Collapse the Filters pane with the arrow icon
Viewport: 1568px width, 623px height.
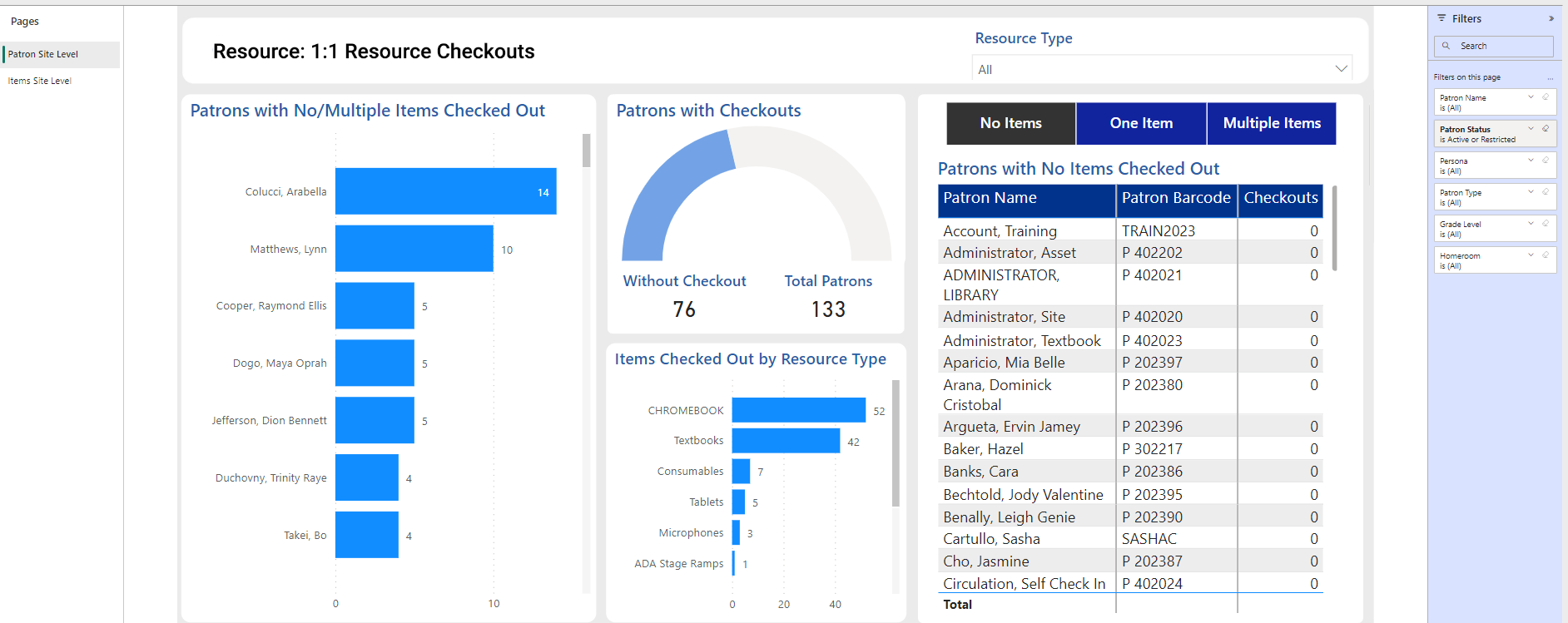[1551, 18]
